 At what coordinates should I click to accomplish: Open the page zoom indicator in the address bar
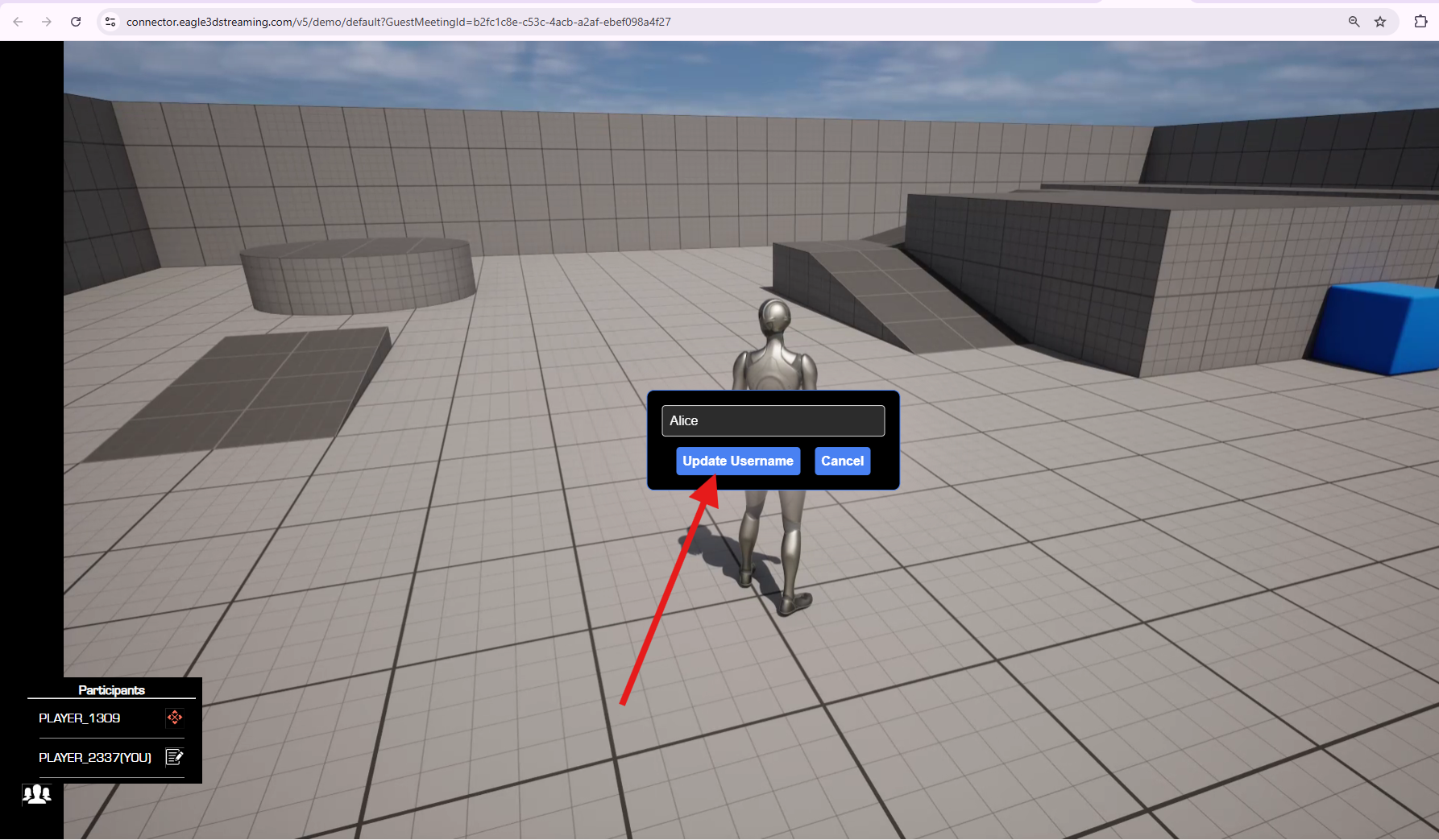pos(1354,22)
